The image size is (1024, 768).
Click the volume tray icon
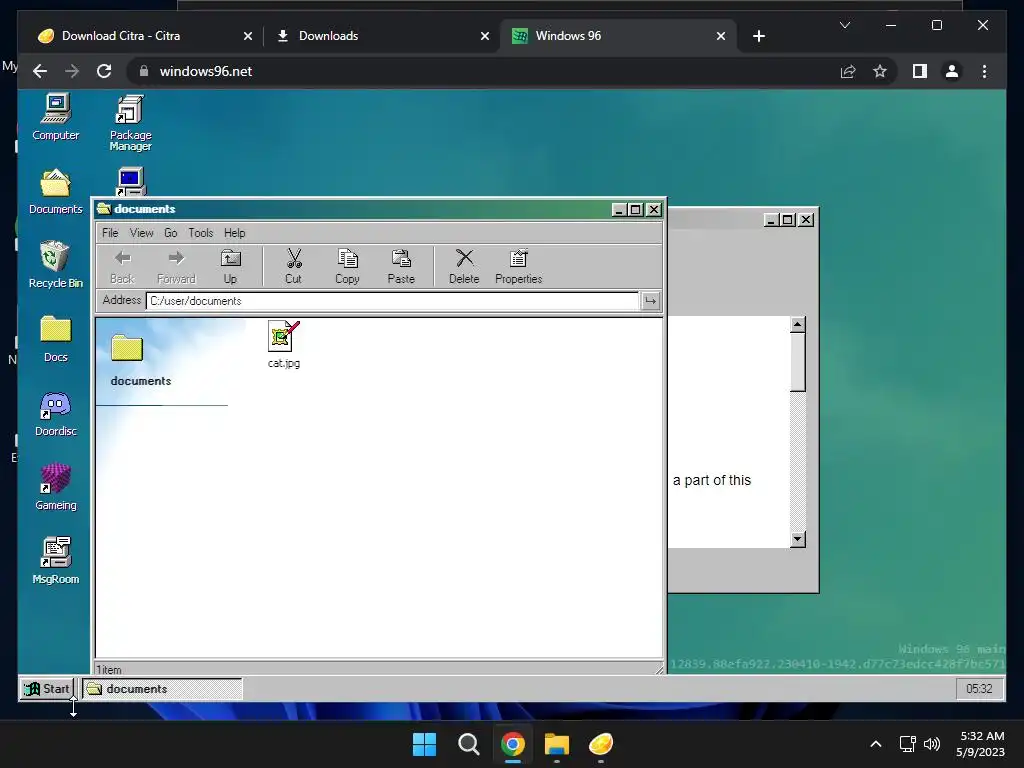[x=932, y=744]
